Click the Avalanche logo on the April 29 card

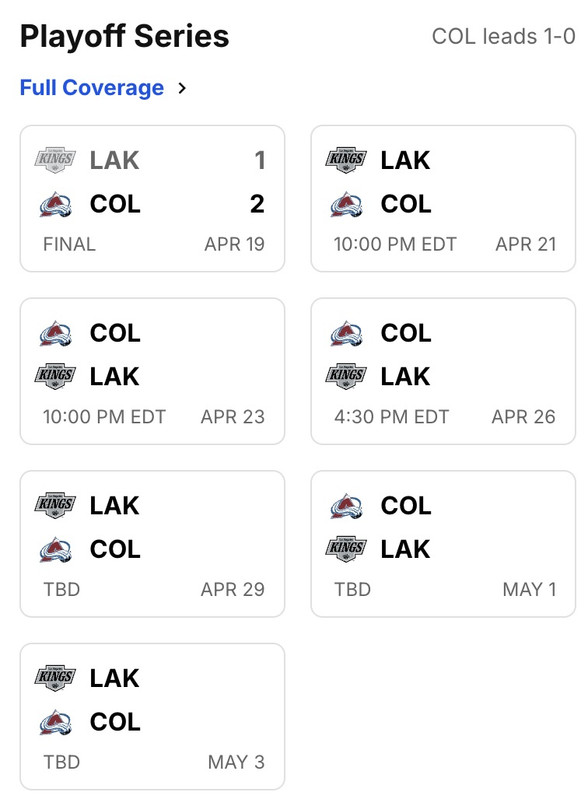click(x=55, y=549)
